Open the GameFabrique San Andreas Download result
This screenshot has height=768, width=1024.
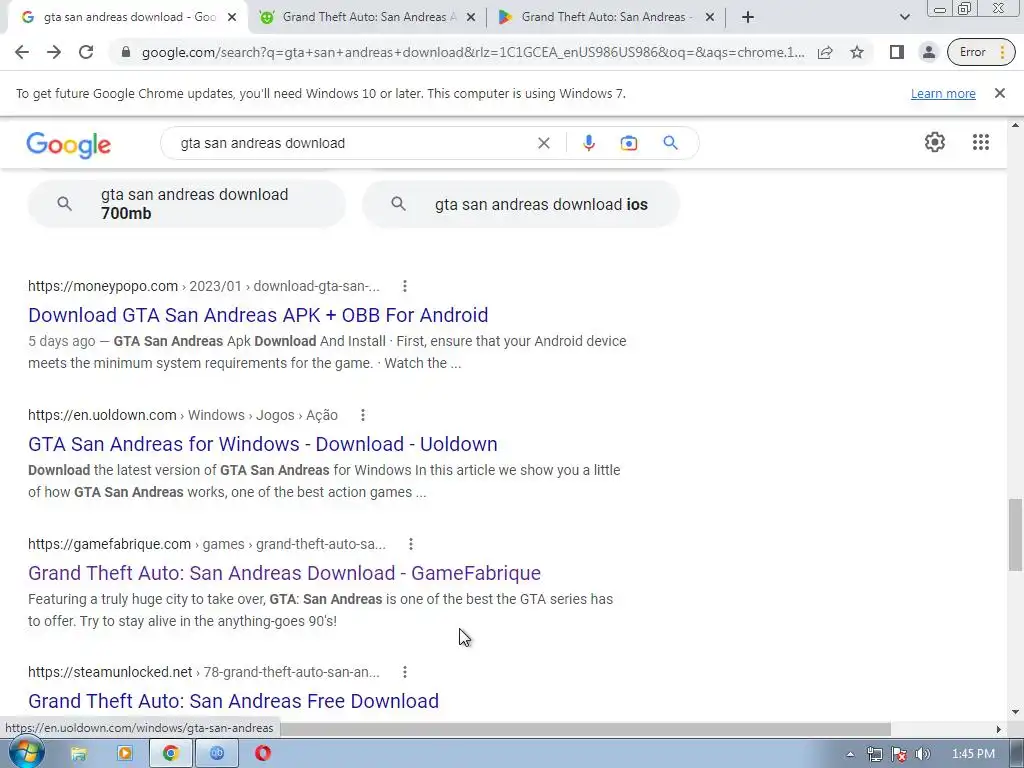284,573
